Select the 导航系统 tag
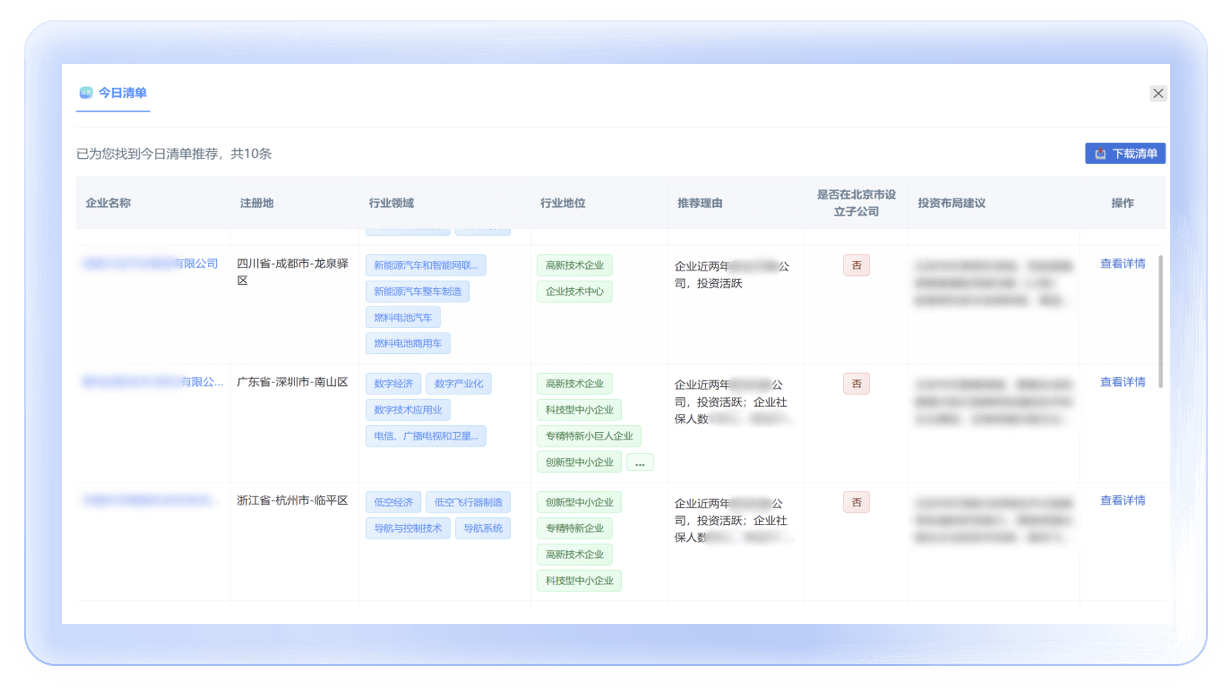Screen dimensions: 1232x694 point(482,528)
